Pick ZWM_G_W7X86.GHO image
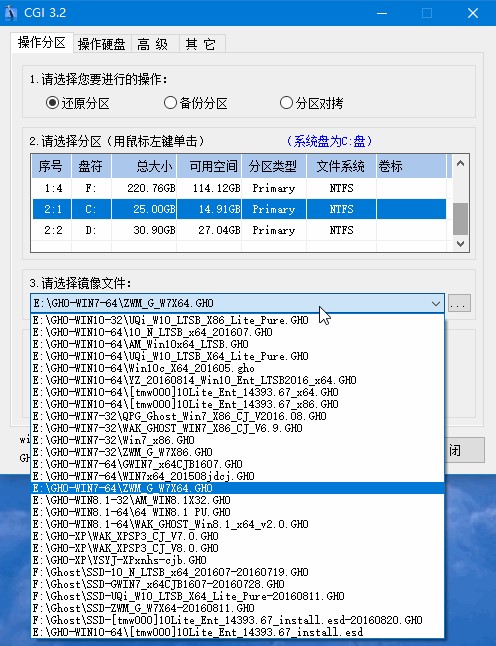 click(238, 452)
